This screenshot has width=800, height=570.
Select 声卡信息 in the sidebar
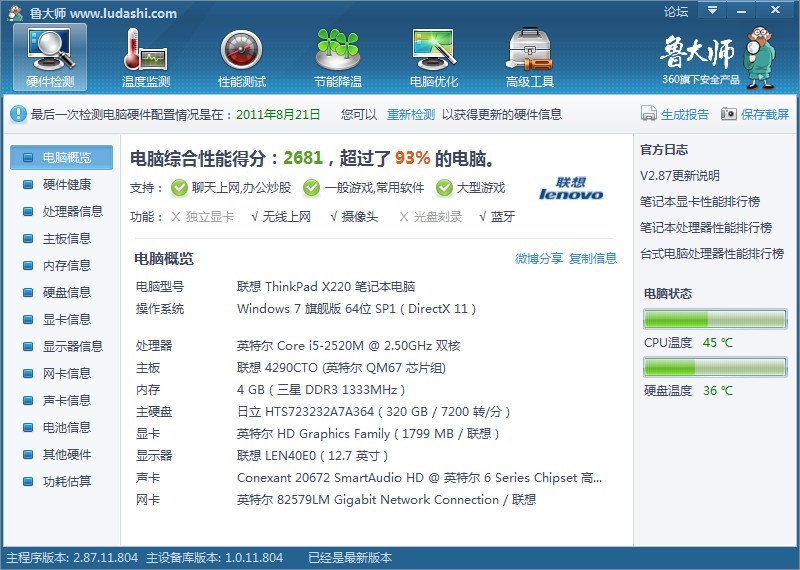[61, 401]
